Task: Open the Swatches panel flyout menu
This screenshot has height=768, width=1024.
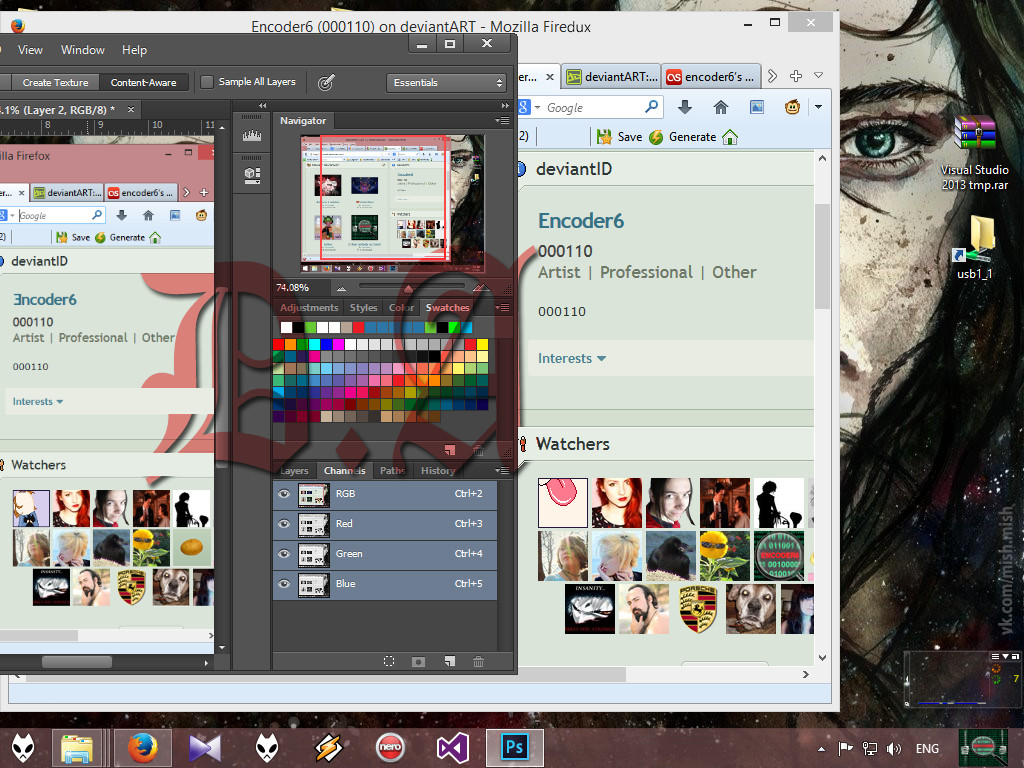Action: (502, 308)
